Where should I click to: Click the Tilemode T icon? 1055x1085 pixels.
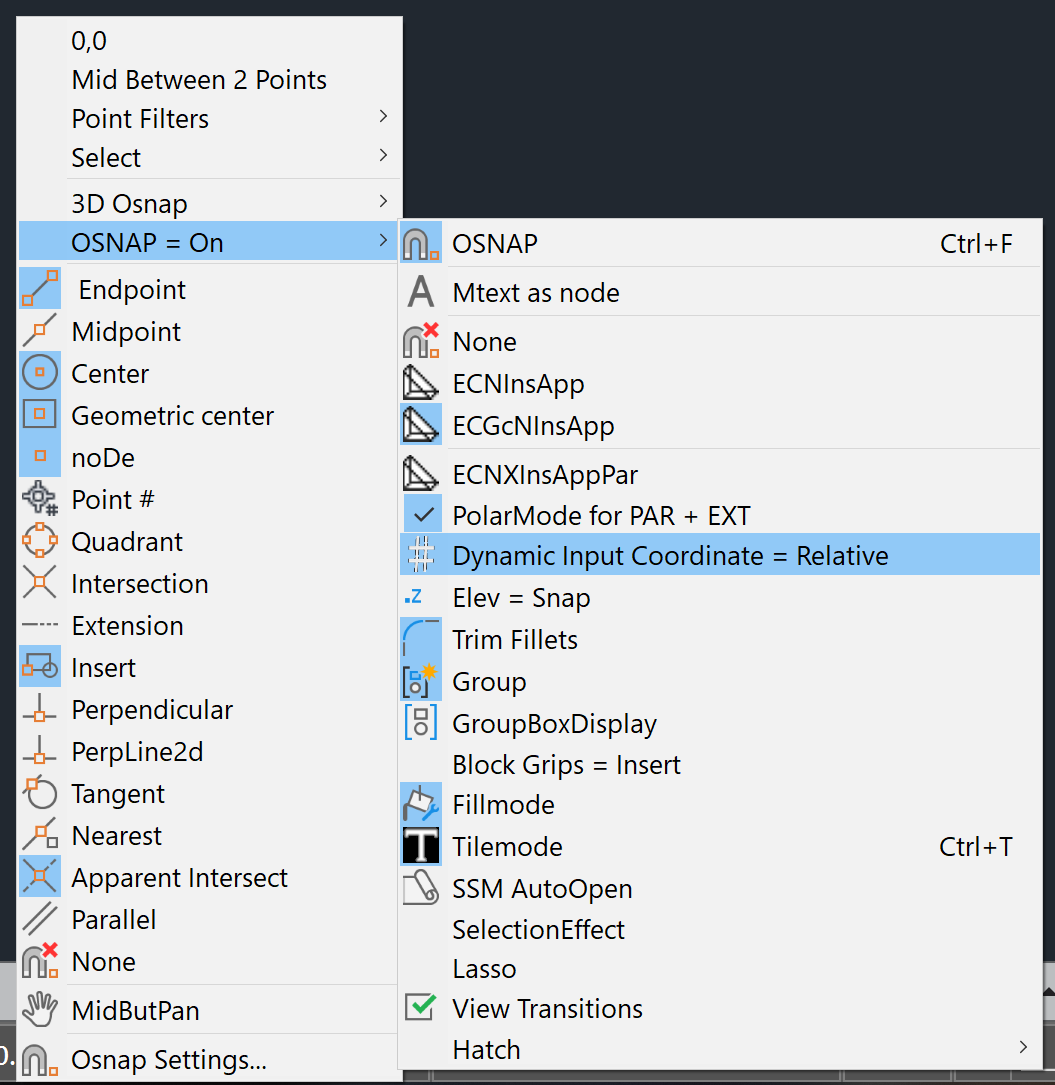(x=421, y=847)
